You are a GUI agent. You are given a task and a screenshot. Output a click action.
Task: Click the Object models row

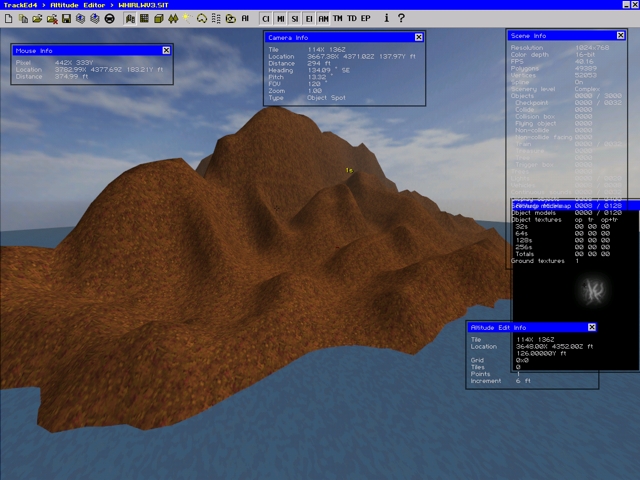click(x=566, y=213)
